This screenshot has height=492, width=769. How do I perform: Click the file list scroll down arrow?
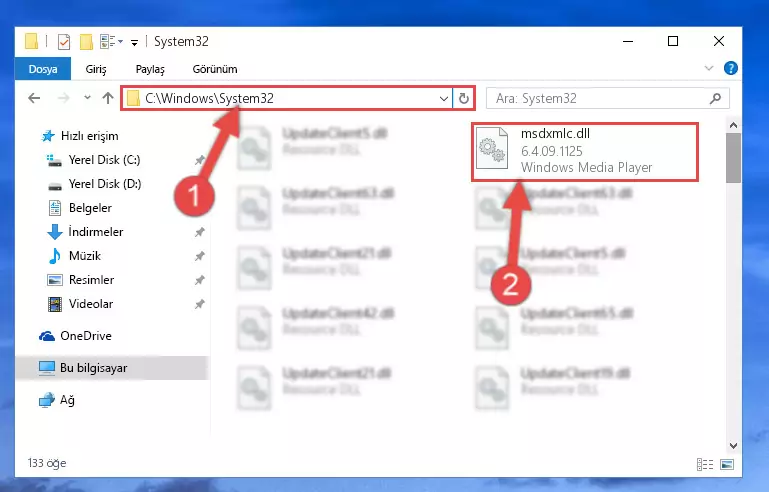click(x=733, y=445)
